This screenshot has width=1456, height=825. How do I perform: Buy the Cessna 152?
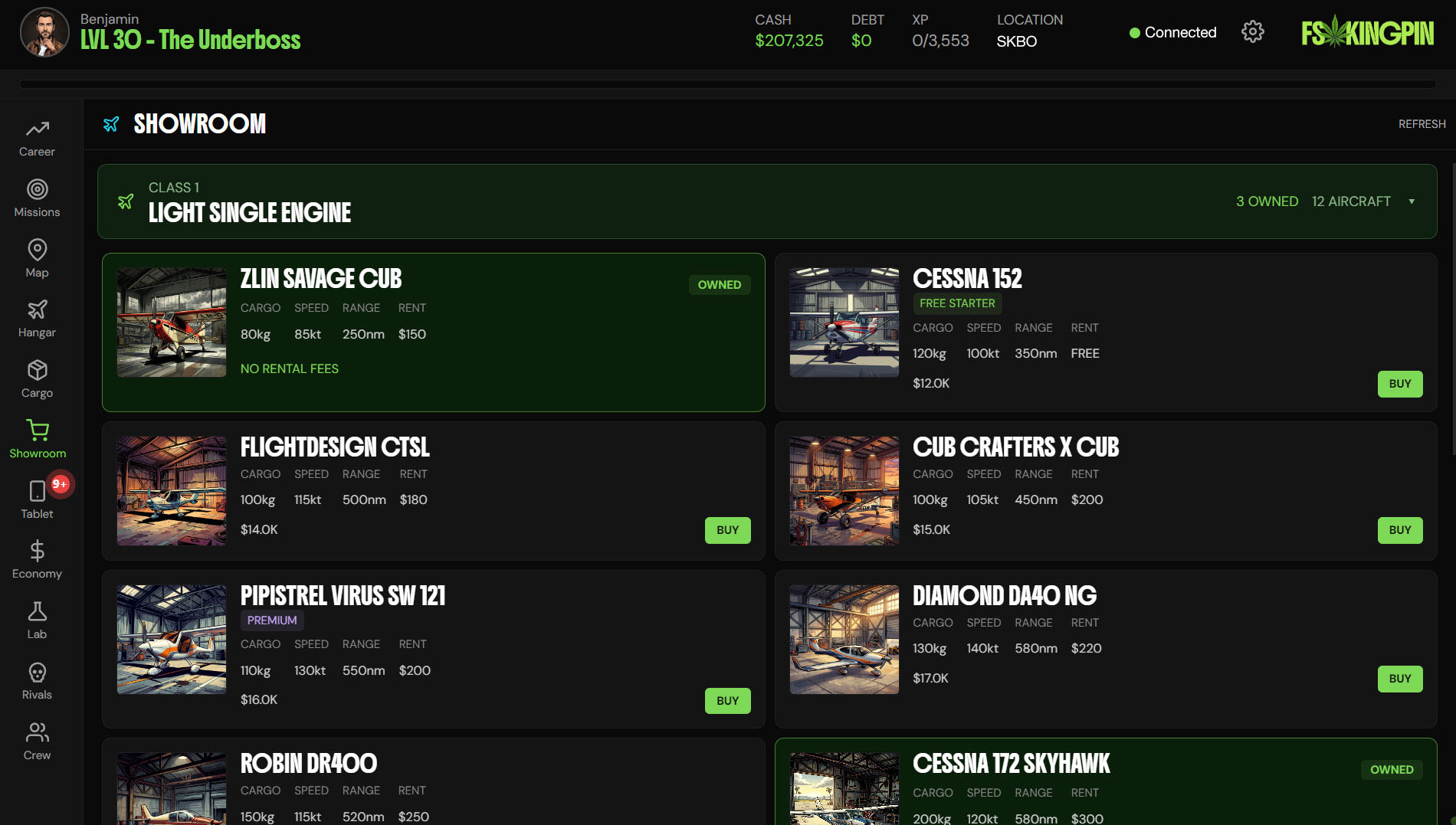pos(1400,384)
